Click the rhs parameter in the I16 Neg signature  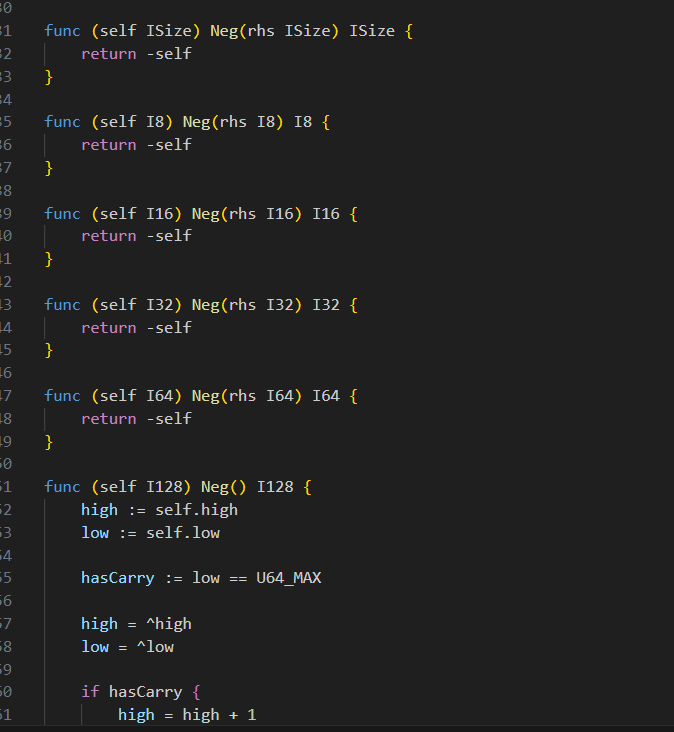click(x=242, y=214)
